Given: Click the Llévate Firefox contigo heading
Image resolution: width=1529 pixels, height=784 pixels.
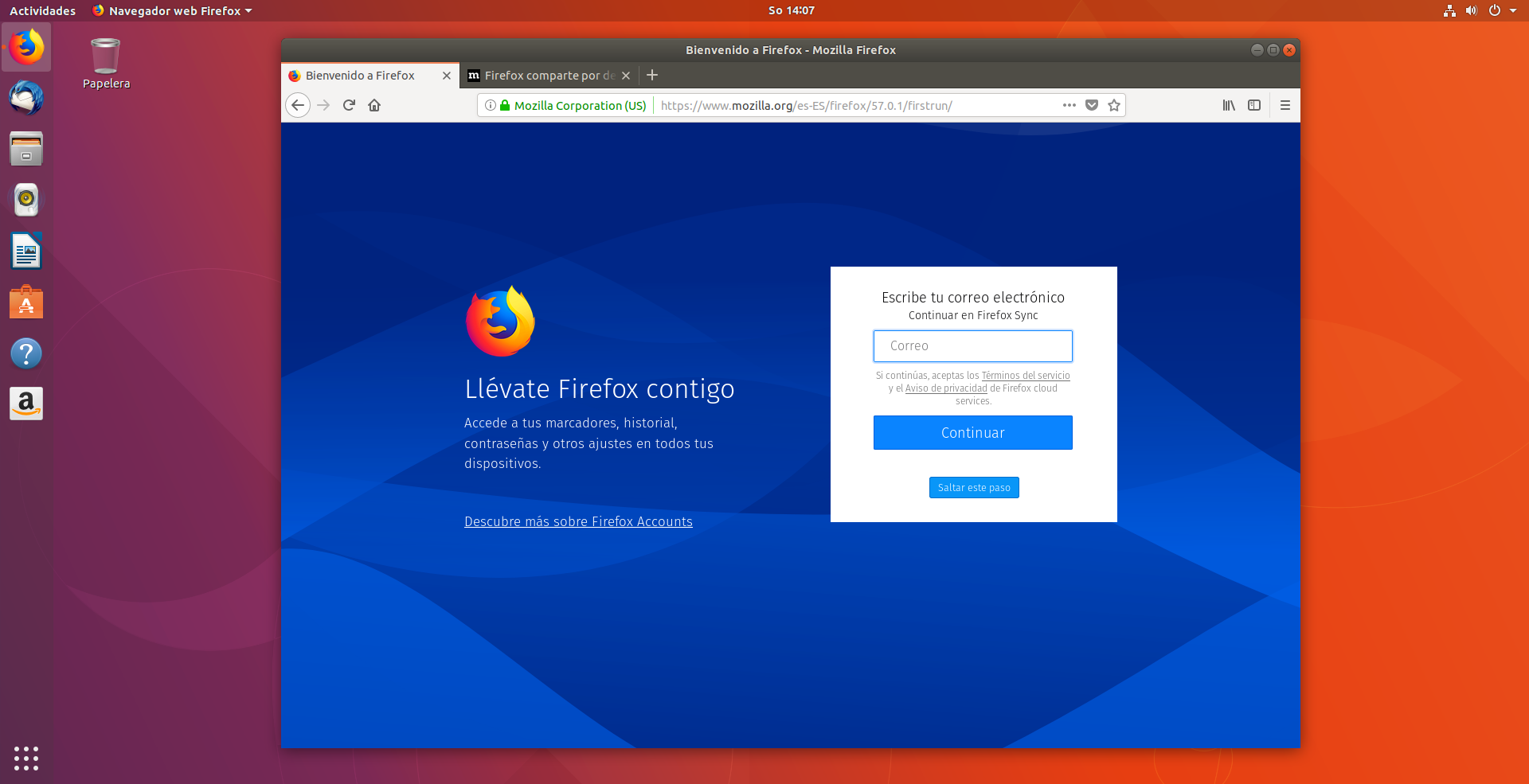Looking at the screenshot, I should coord(600,389).
